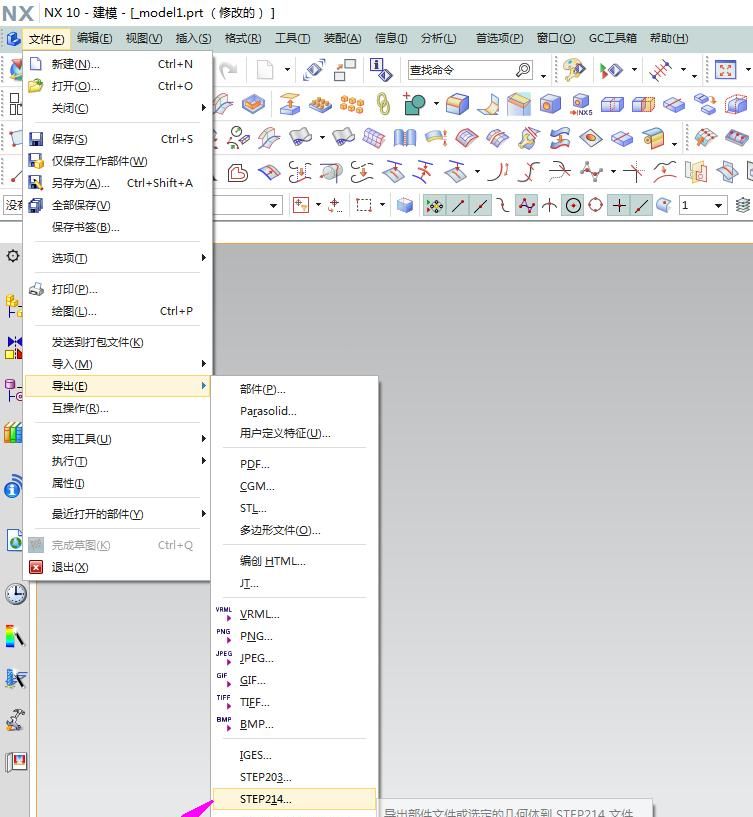Click the chain link icon in toolbar

click(x=383, y=104)
